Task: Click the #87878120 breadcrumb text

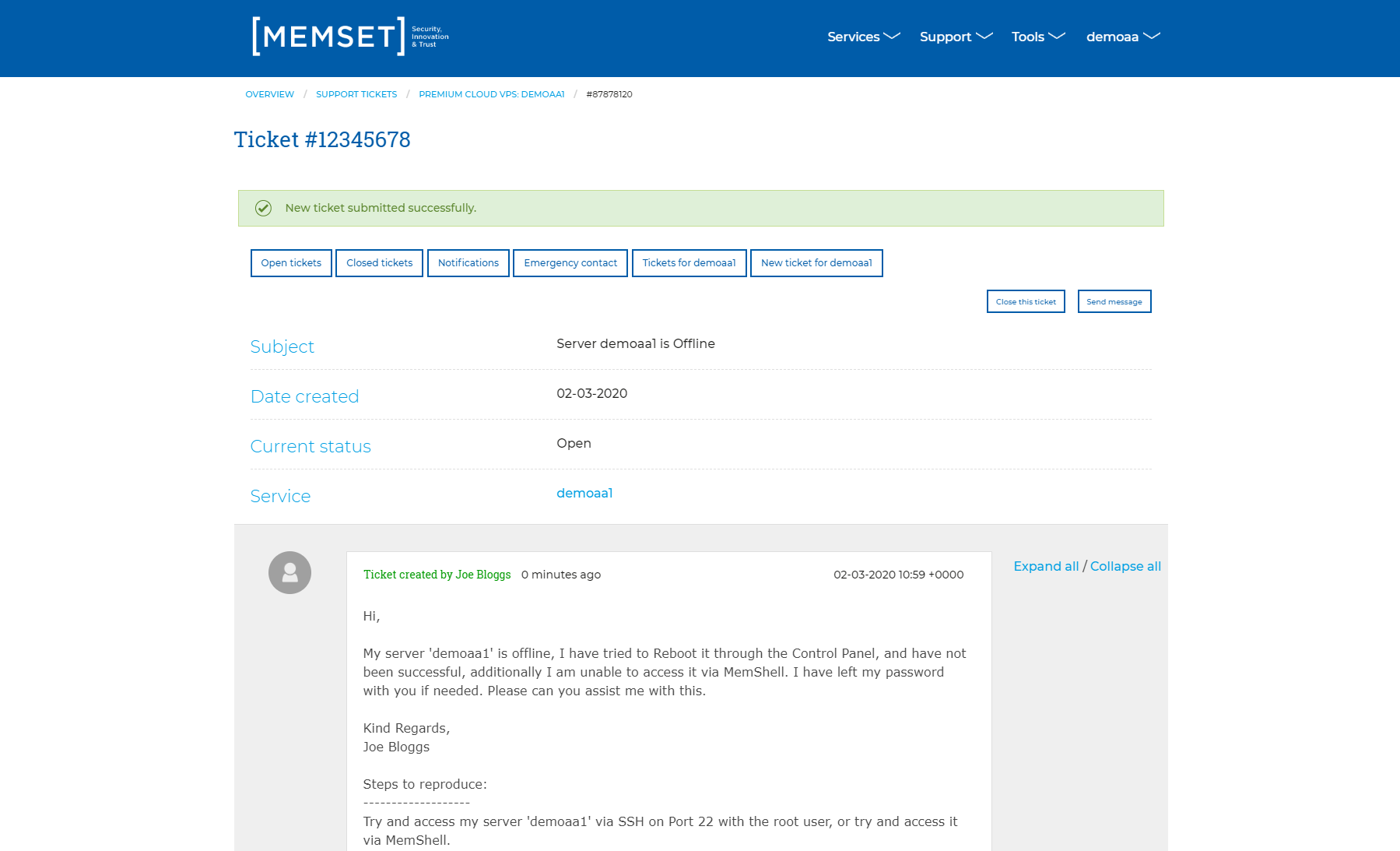Action: tap(609, 94)
